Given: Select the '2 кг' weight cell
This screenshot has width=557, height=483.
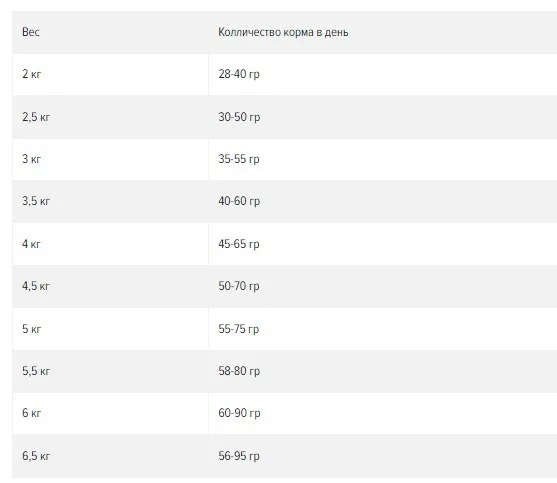Looking at the screenshot, I should 32,74.
